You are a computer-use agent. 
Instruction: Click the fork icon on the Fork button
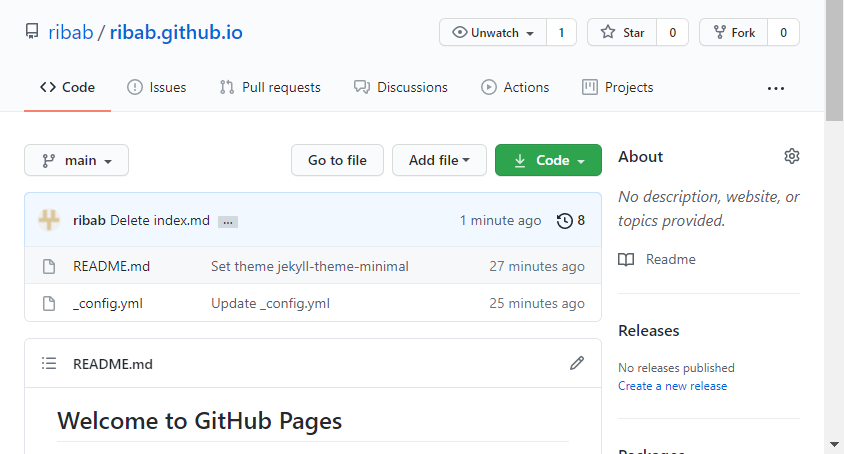720,32
